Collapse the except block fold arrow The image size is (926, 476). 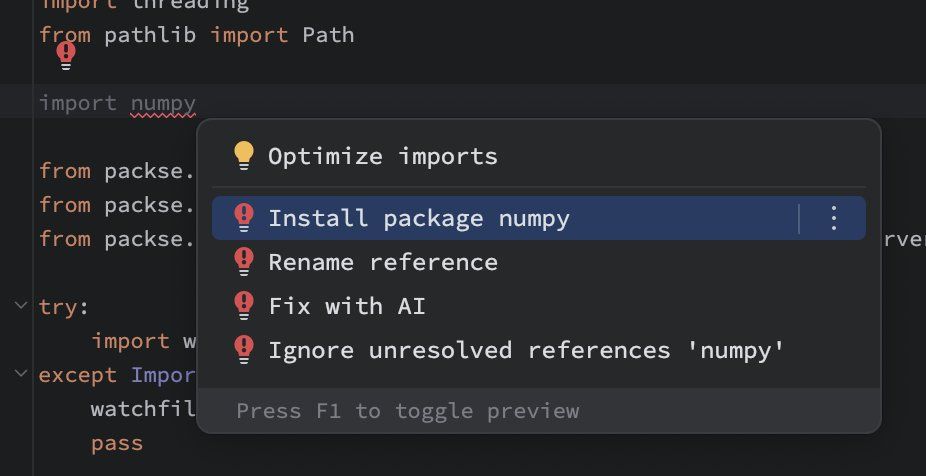pyautogui.click(x=22, y=374)
